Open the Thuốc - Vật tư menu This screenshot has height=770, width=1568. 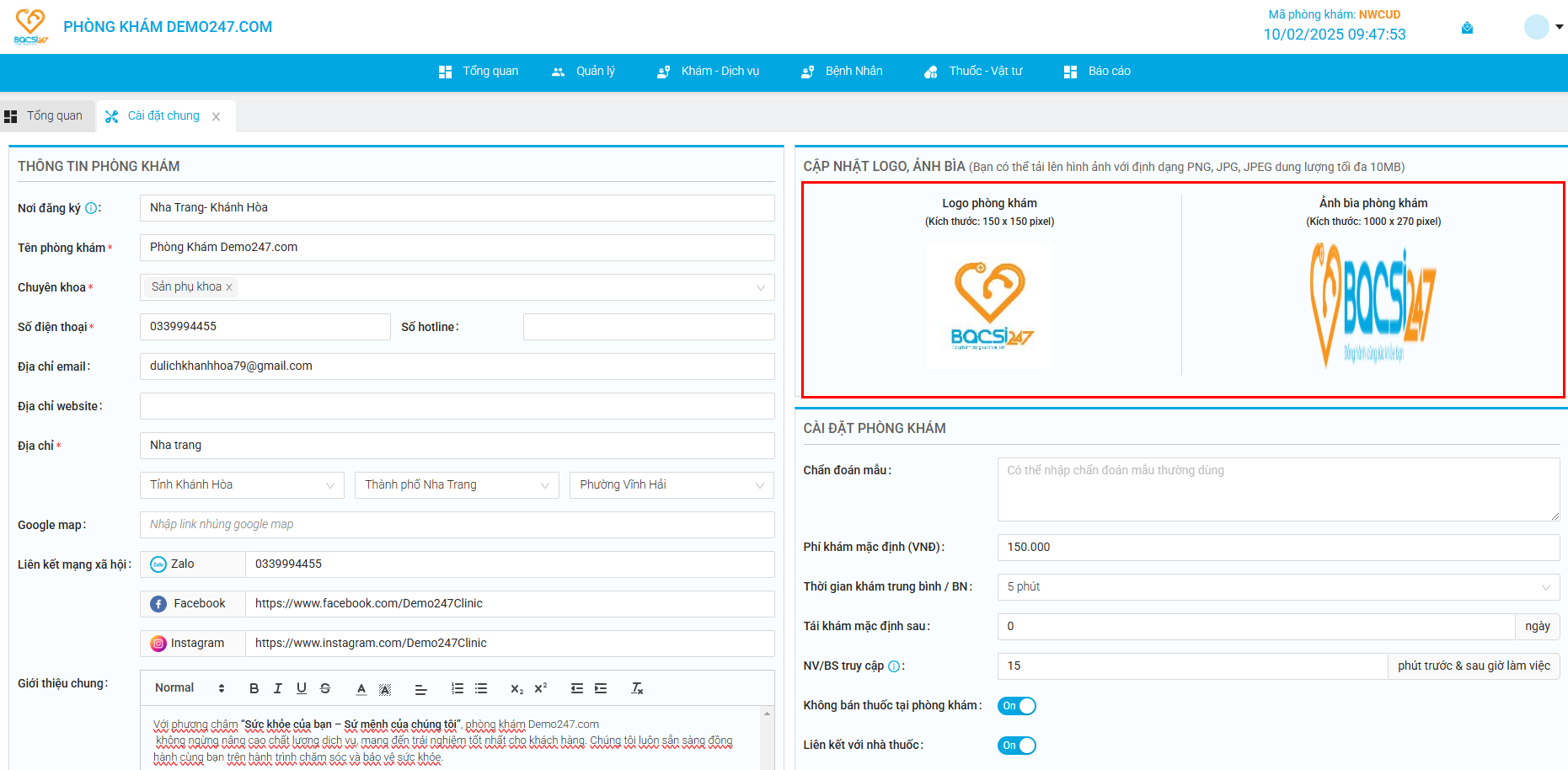click(x=973, y=72)
